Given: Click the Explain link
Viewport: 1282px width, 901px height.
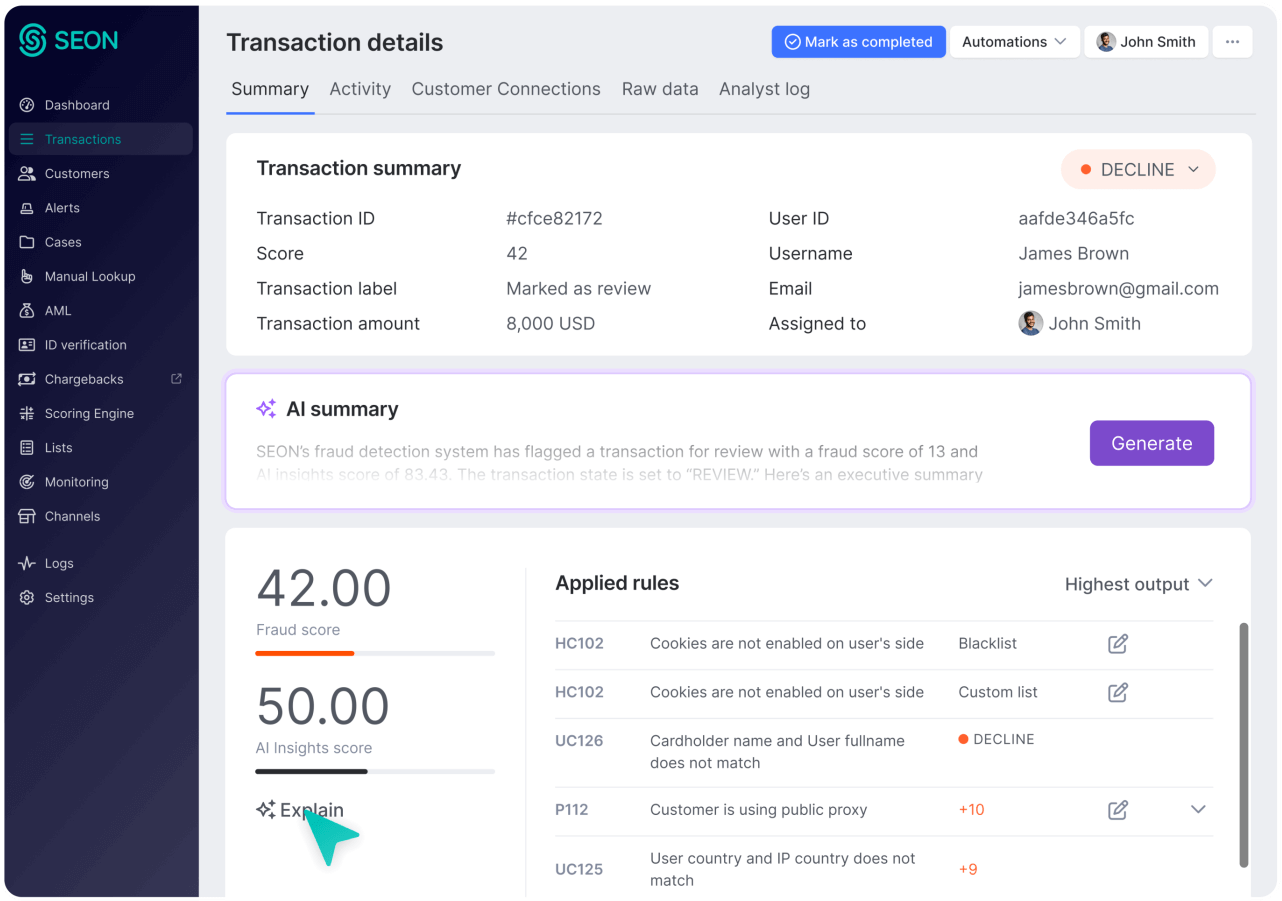Looking at the screenshot, I should coord(312,810).
